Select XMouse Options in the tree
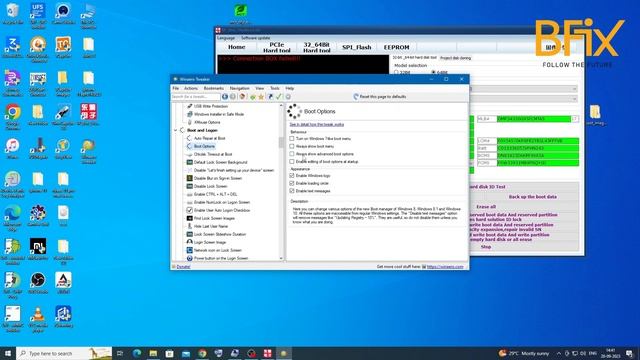 [x=207, y=122]
